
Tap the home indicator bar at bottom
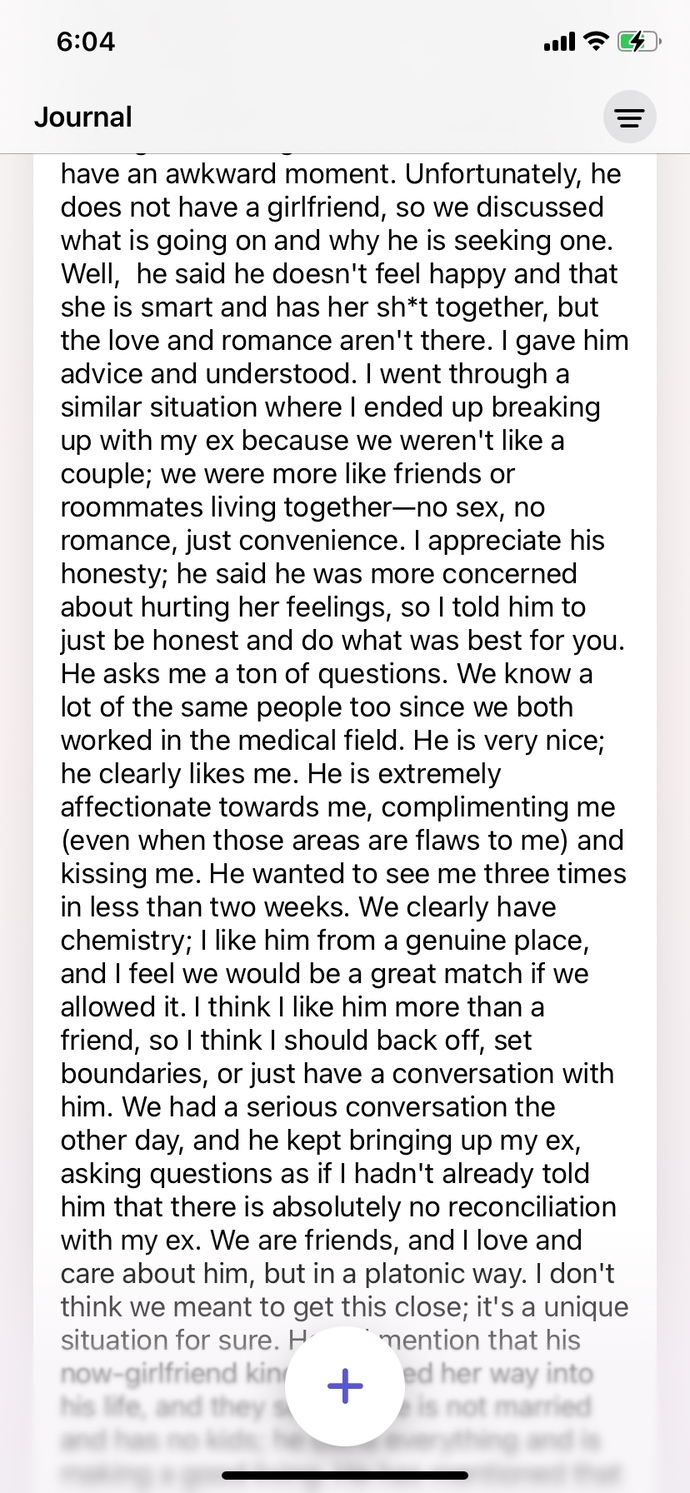pyautogui.click(x=345, y=1474)
